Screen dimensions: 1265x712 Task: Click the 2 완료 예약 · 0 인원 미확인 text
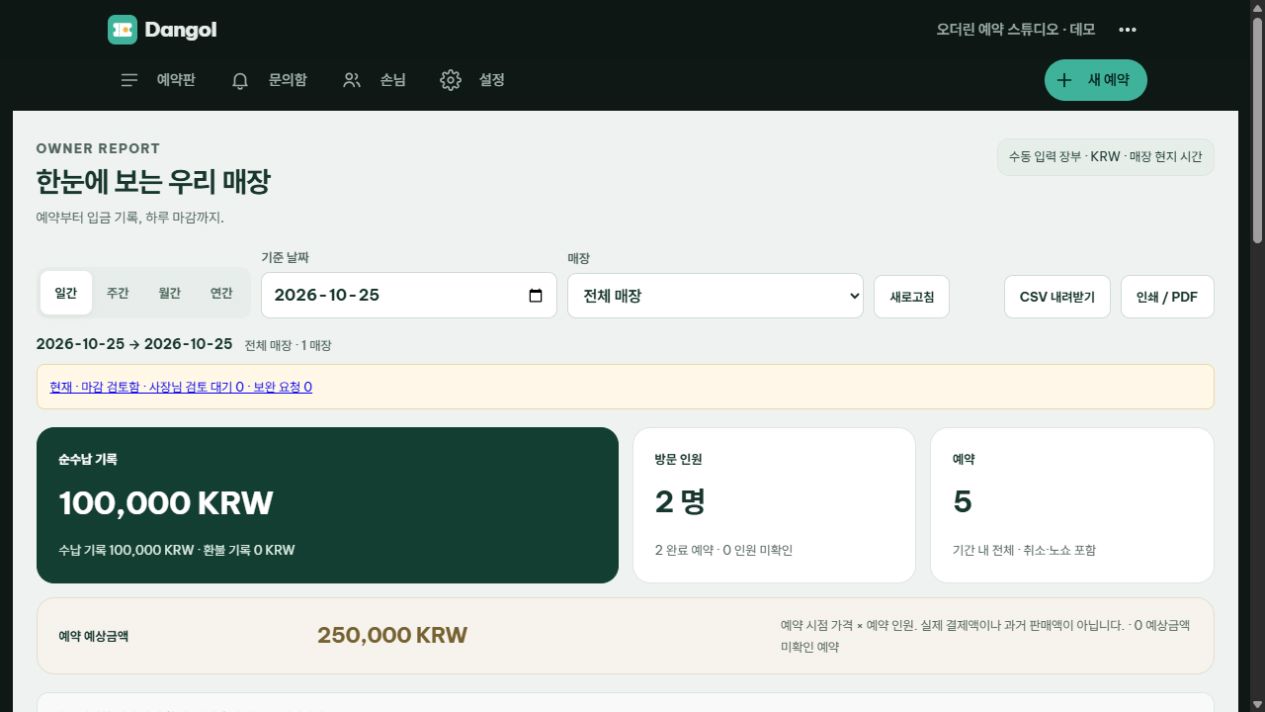(x=724, y=550)
